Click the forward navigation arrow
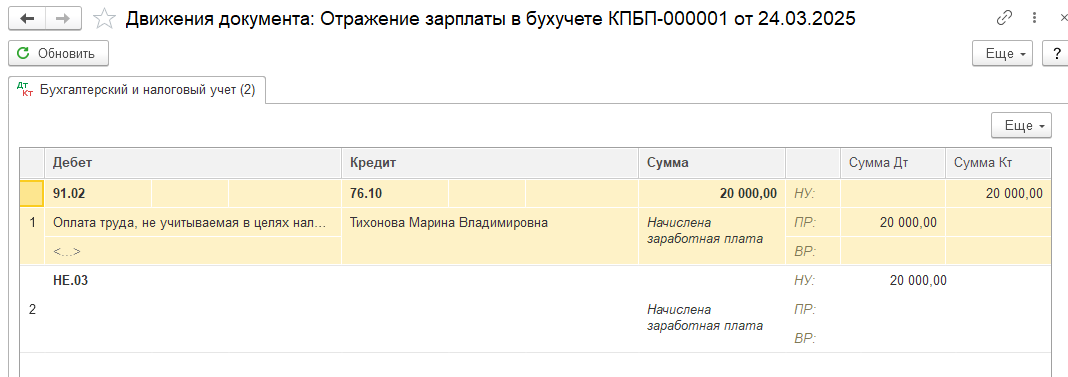The image size is (1068, 377). pyautogui.click(x=64, y=18)
